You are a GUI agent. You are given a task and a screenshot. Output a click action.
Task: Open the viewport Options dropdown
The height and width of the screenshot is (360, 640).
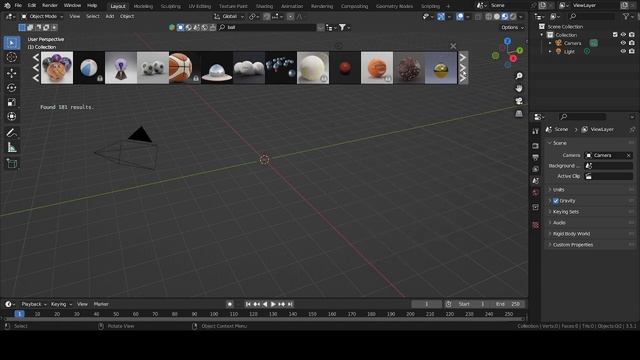pyautogui.click(x=512, y=27)
